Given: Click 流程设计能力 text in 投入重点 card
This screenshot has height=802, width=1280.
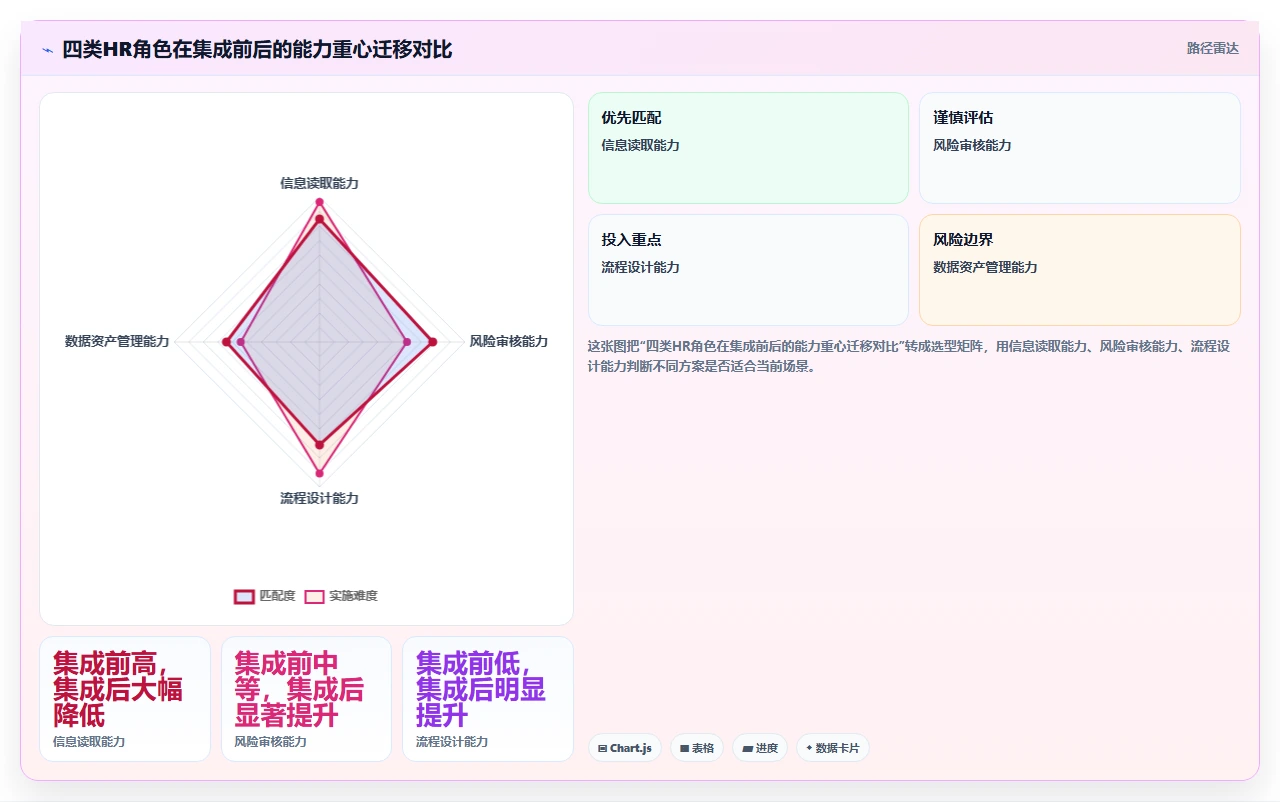Looking at the screenshot, I should pos(641,267).
